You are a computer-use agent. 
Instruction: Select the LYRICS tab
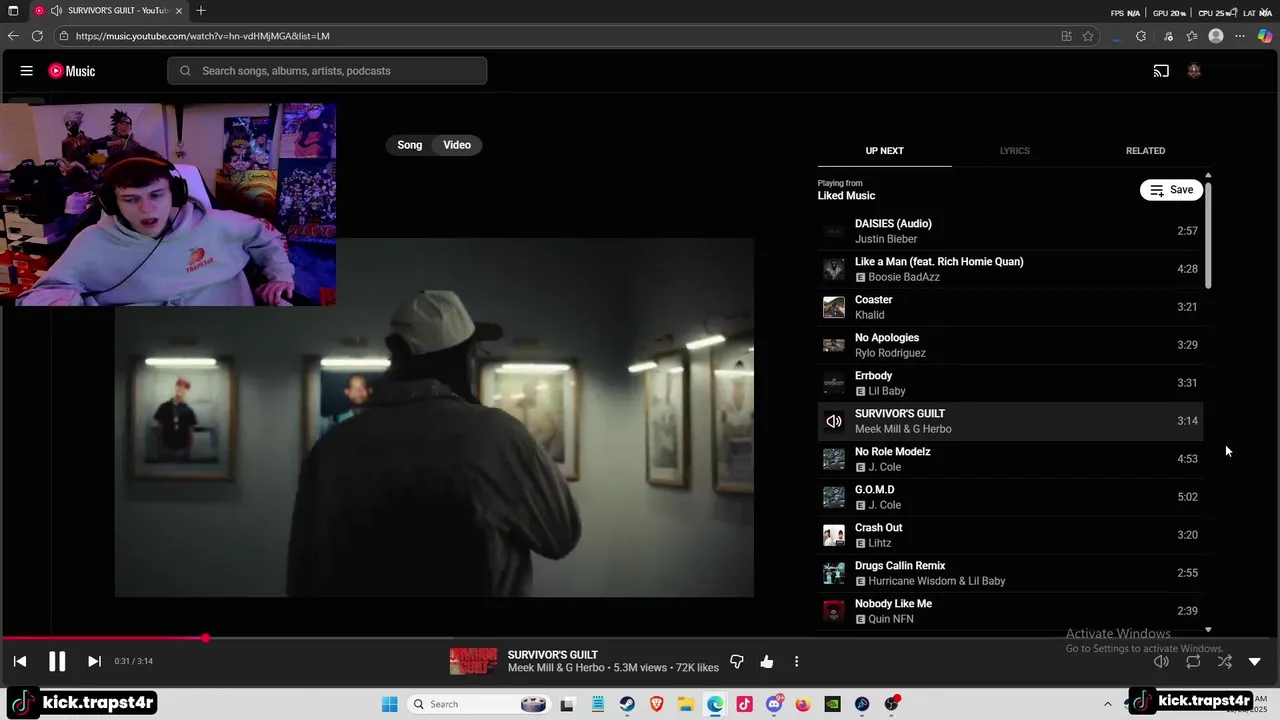pos(1014,151)
